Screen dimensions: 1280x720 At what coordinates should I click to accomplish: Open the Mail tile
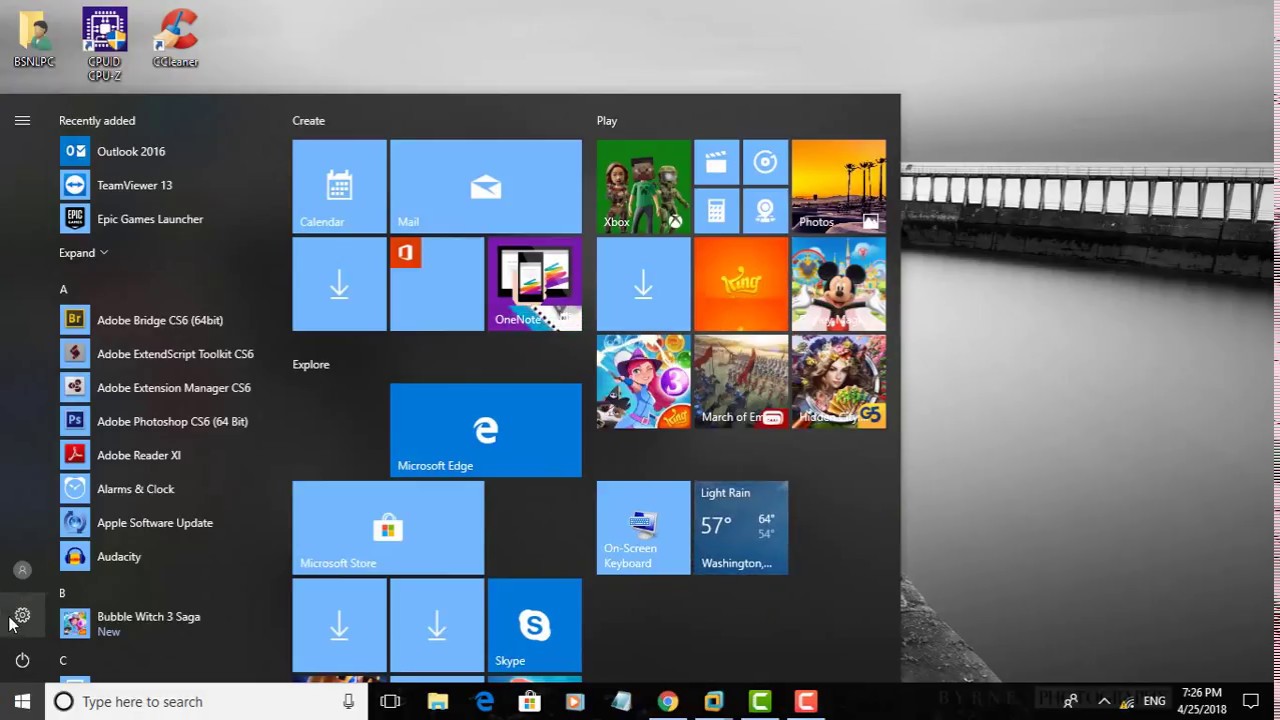tap(486, 186)
